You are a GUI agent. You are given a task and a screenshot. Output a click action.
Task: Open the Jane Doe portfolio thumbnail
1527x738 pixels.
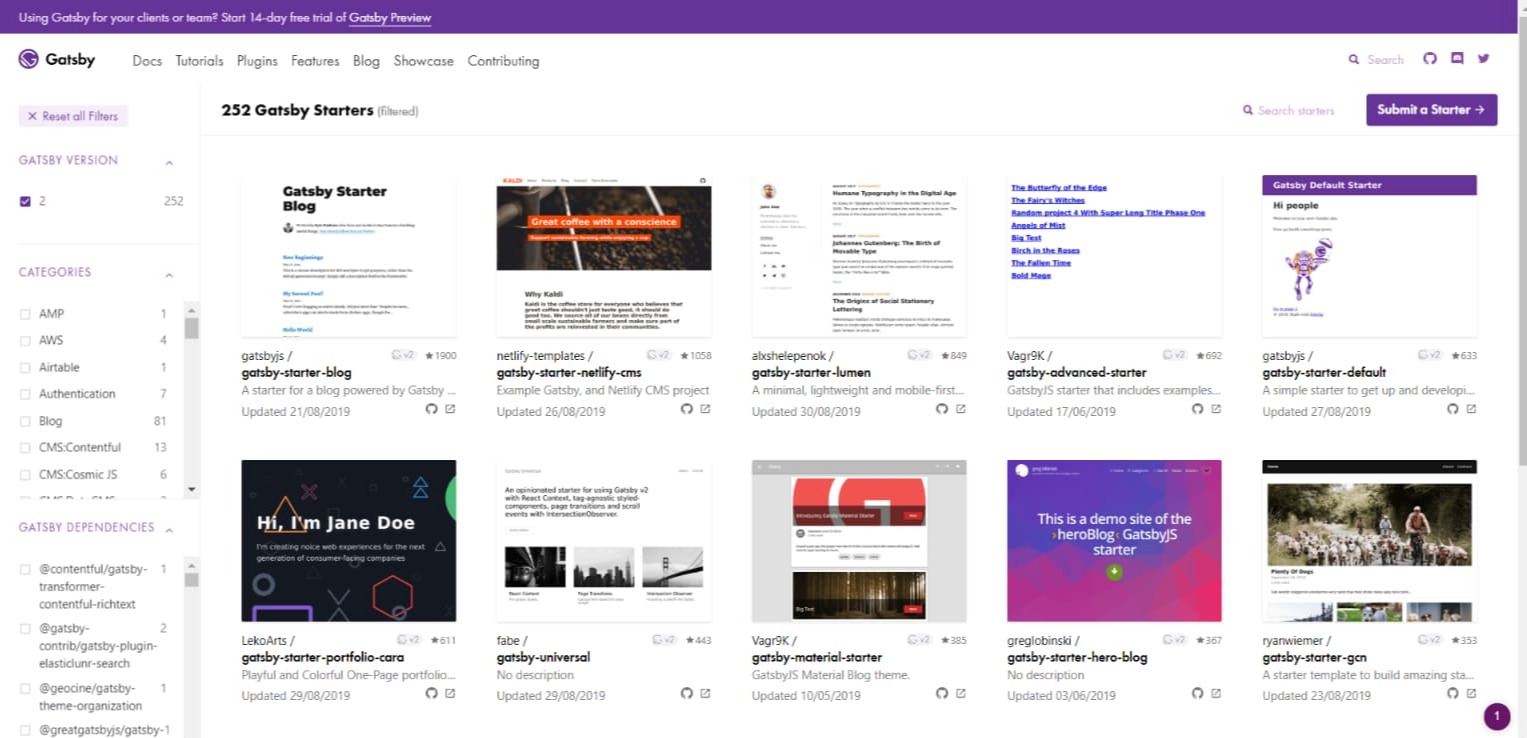point(349,541)
